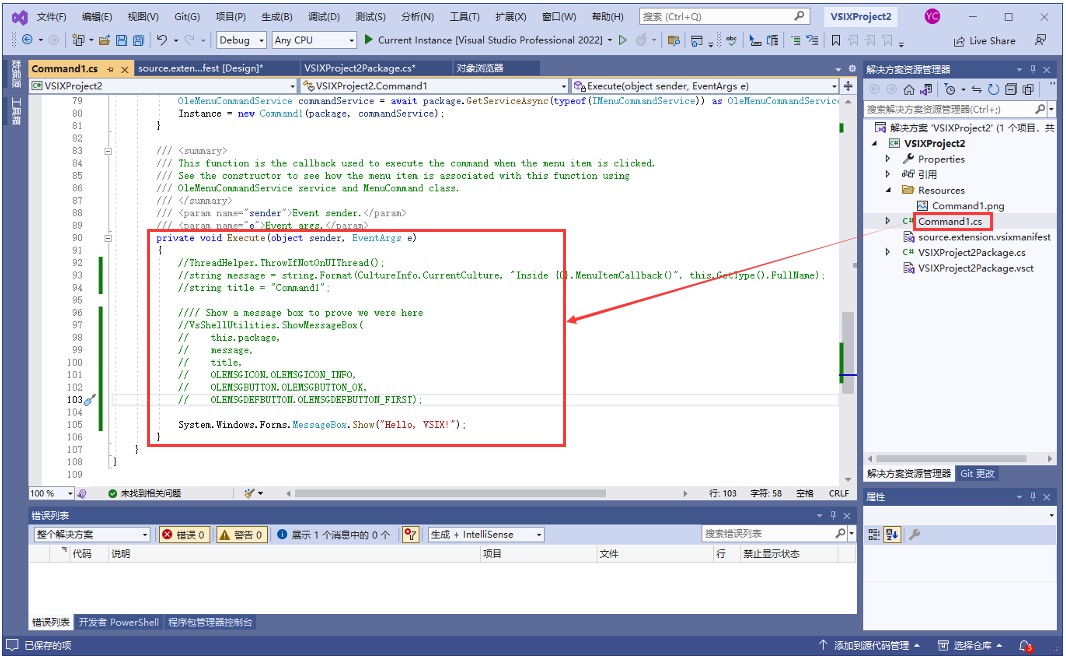1066x661 pixels.
Task: Toggle a bookmark with the bookmark icon
Action: point(836,41)
